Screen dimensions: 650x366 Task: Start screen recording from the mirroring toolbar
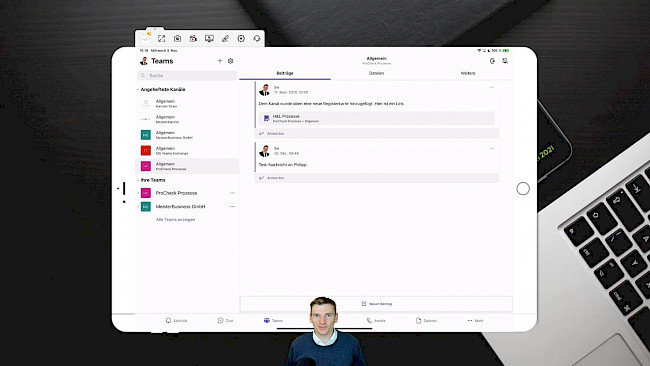[193, 39]
